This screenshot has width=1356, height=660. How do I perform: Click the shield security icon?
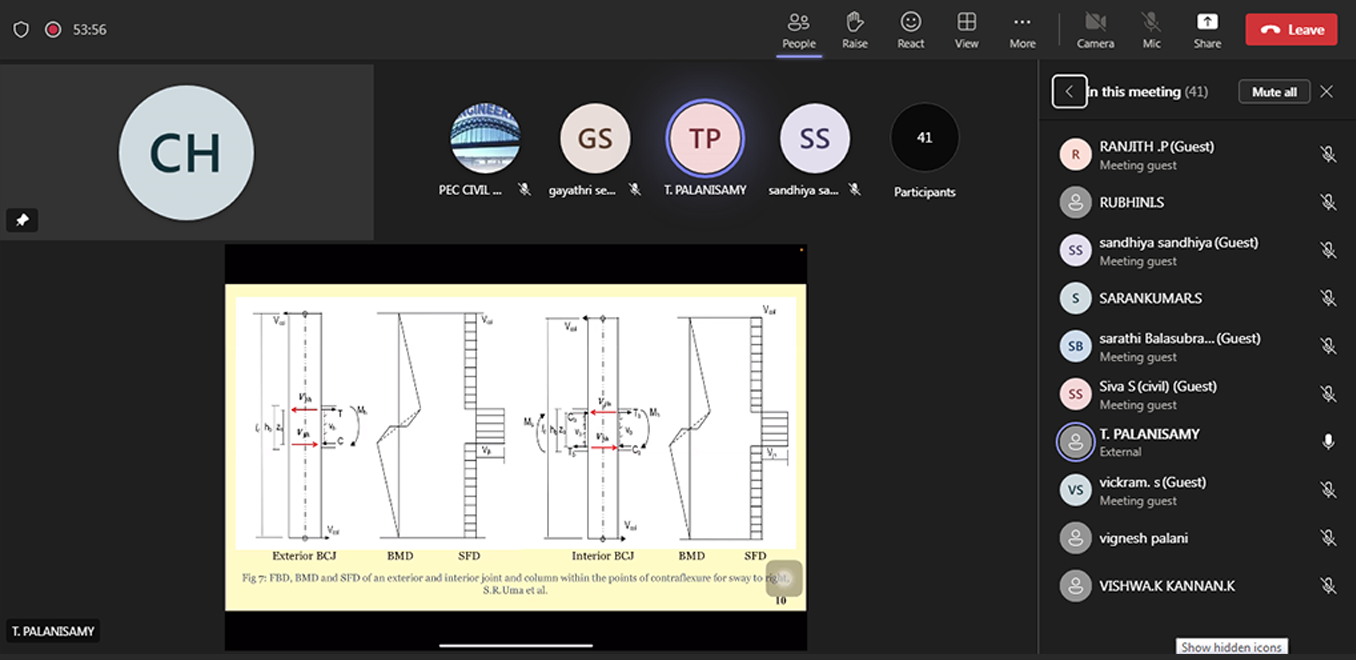pyautogui.click(x=21, y=30)
